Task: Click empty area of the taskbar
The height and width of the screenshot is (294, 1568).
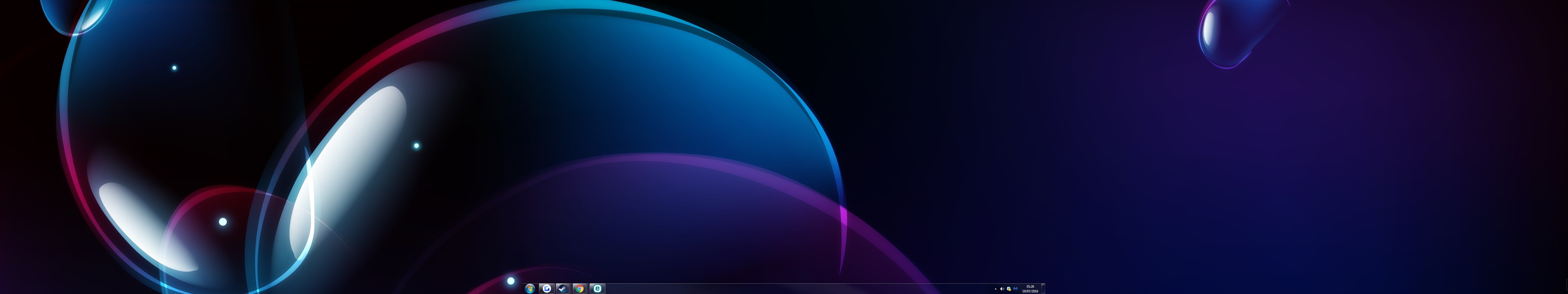Action: click(x=791, y=289)
